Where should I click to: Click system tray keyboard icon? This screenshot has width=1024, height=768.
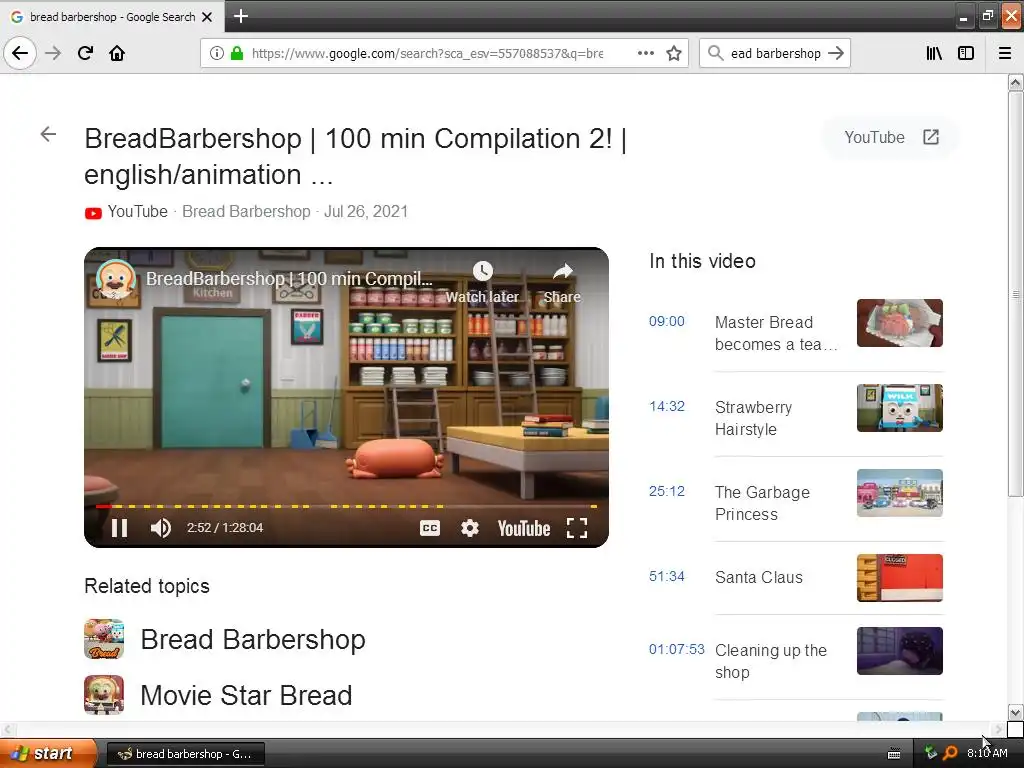point(894,754)
